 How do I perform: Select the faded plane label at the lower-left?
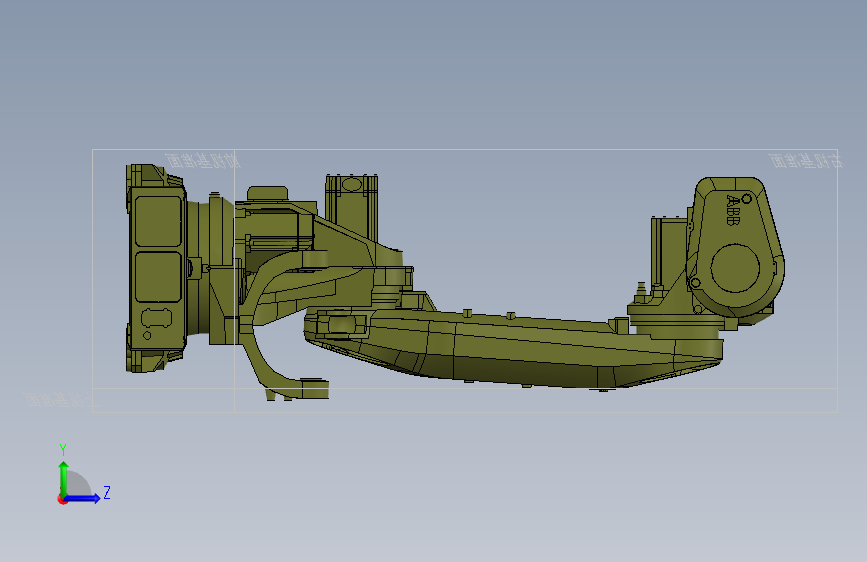coord(59,399)
